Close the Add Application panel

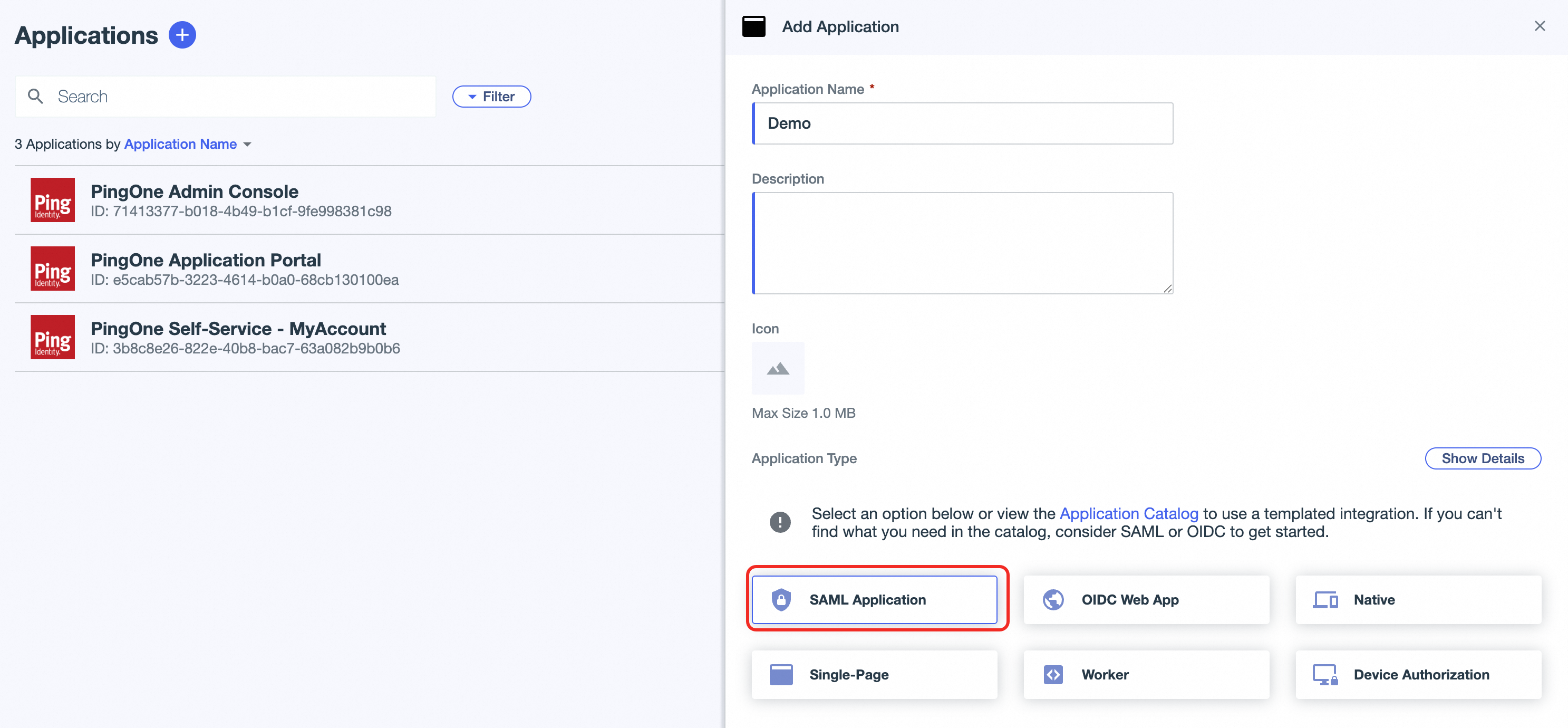[1540, 26]
